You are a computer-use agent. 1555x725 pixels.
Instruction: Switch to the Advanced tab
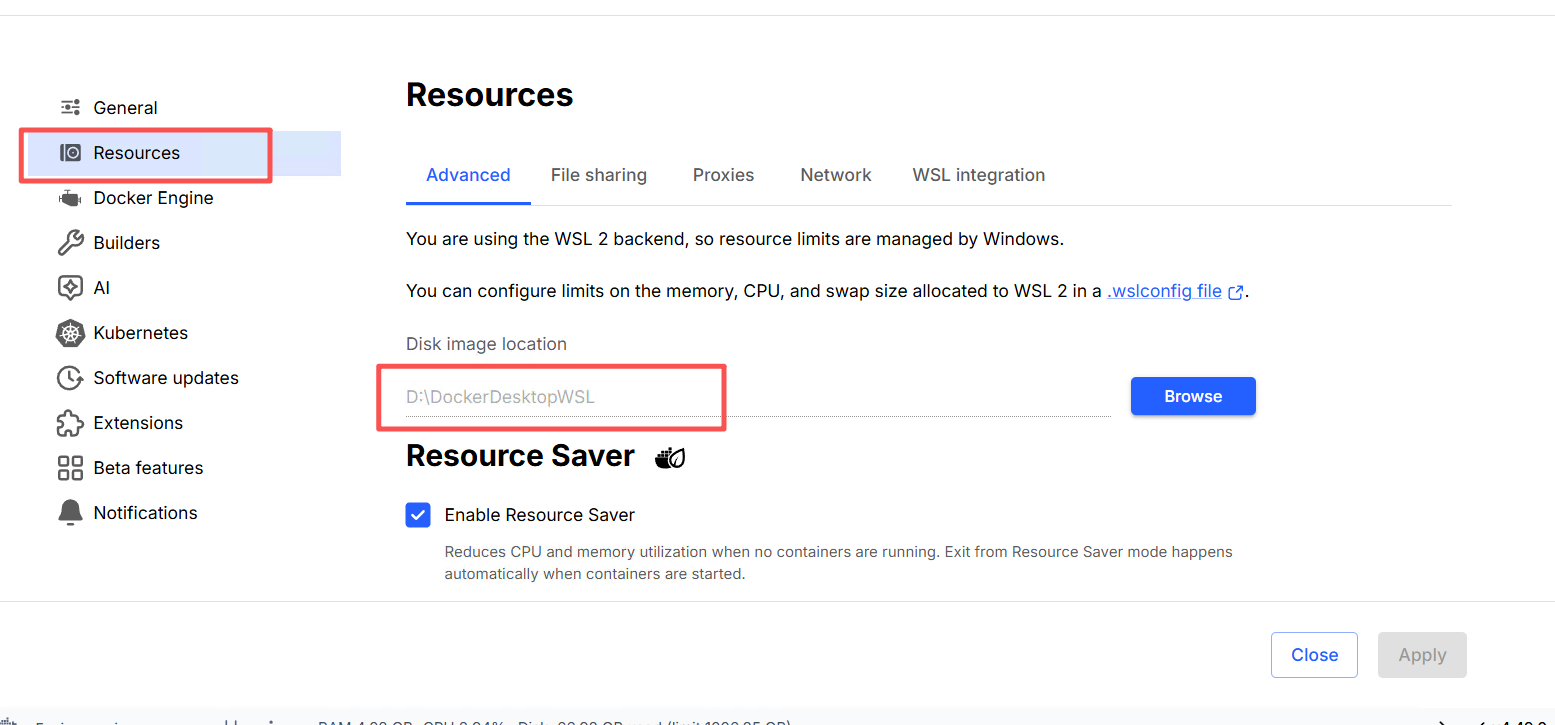point(468,175)
